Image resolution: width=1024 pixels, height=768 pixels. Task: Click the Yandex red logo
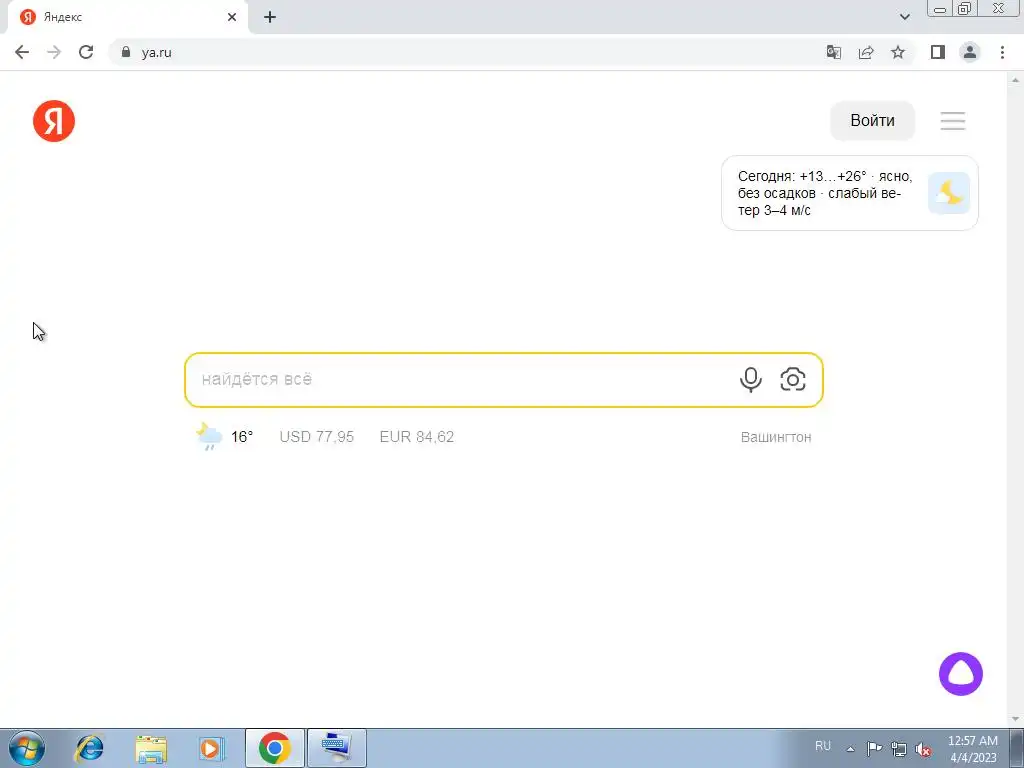click(54, 121)
